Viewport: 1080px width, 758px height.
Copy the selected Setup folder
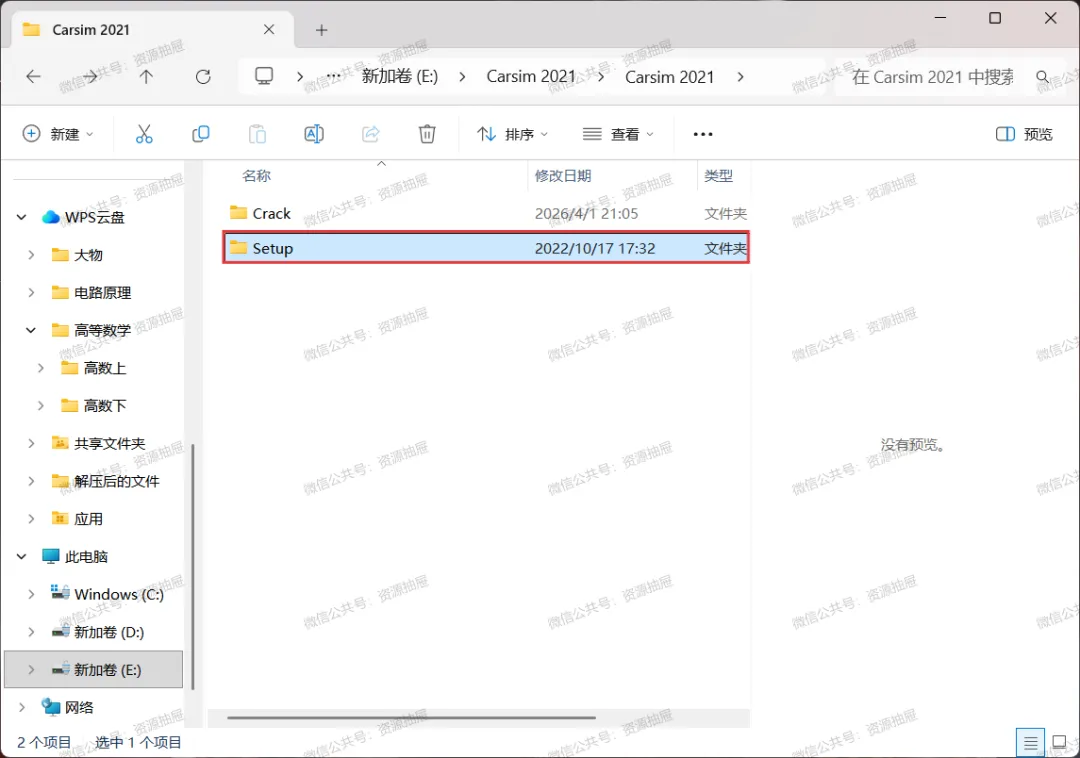tap(200, 134)
